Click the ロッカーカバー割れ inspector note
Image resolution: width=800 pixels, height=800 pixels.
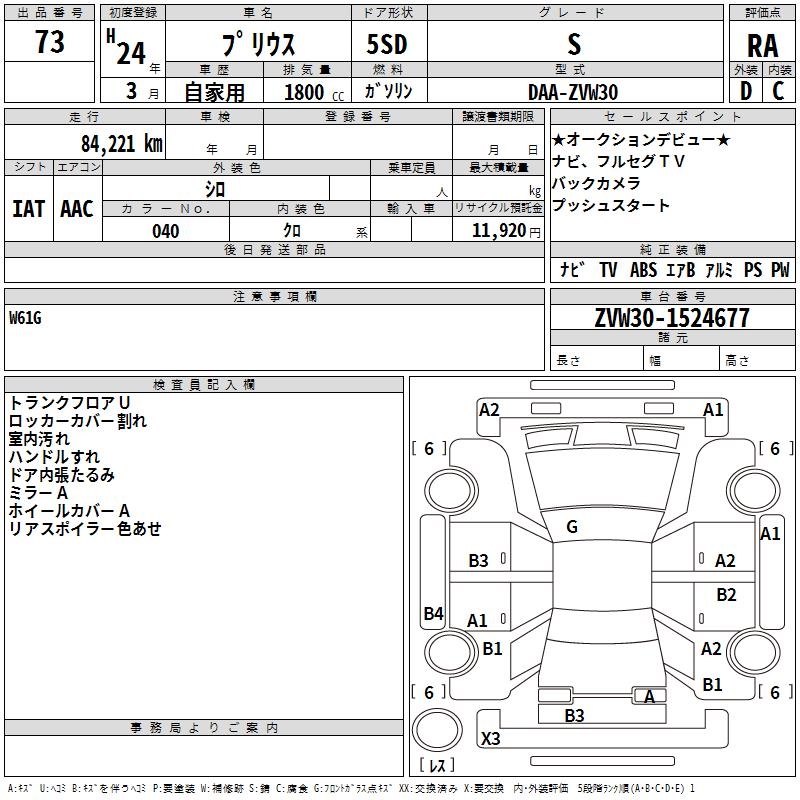coord(77,421)
